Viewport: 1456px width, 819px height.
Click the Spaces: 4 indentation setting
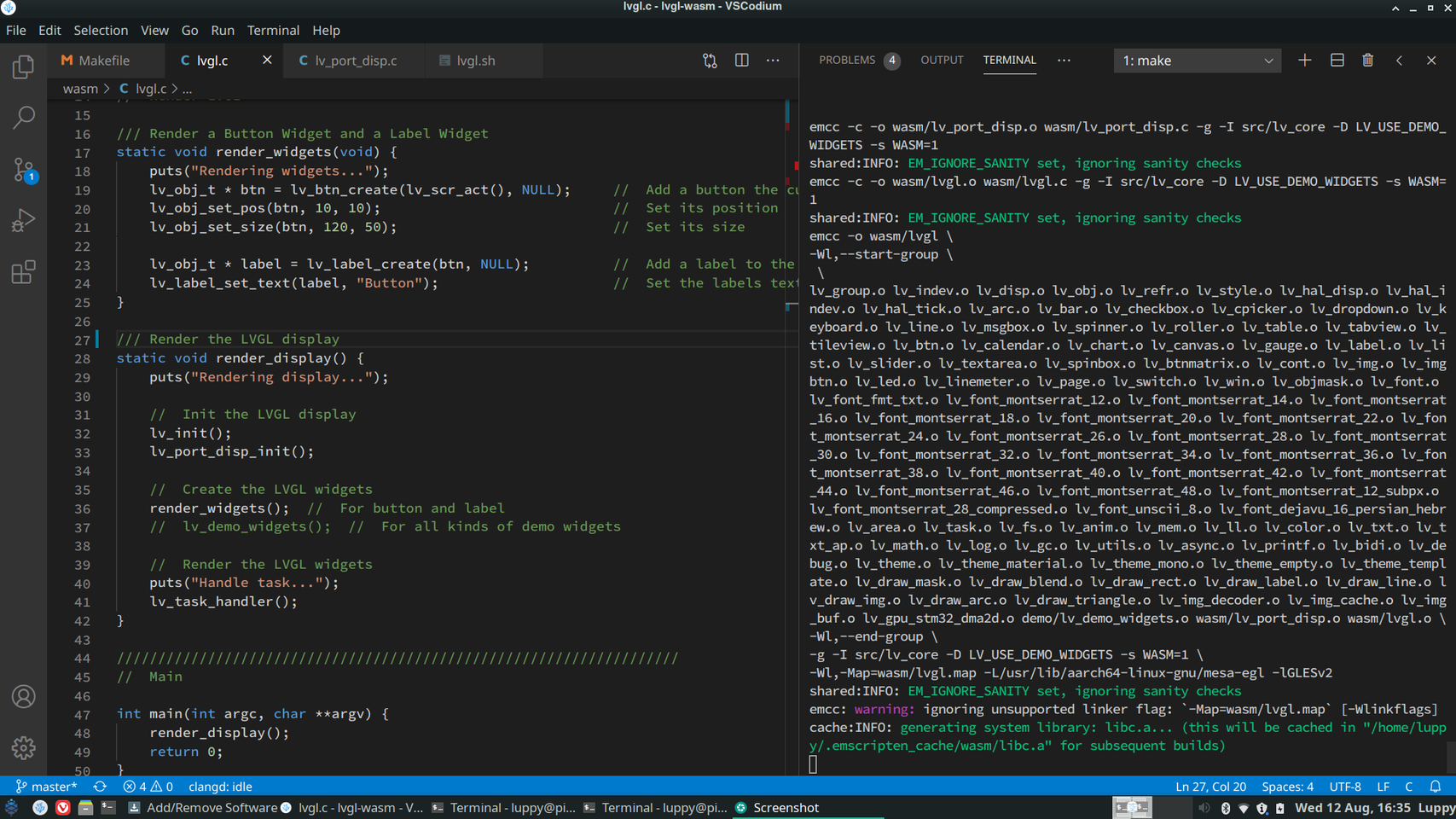[x=1287, y=787]
